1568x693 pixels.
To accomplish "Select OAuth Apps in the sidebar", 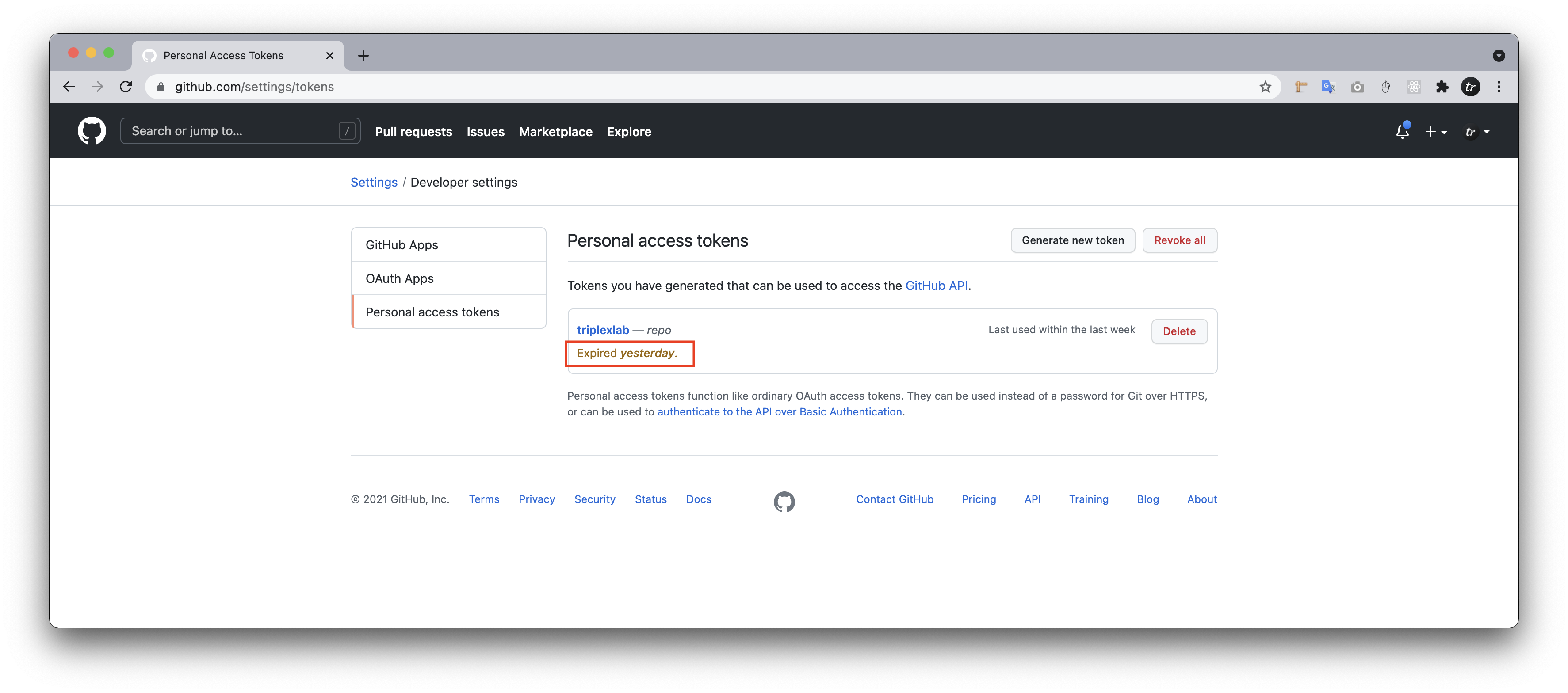I will pyautogui.click(x=399, y=278).
